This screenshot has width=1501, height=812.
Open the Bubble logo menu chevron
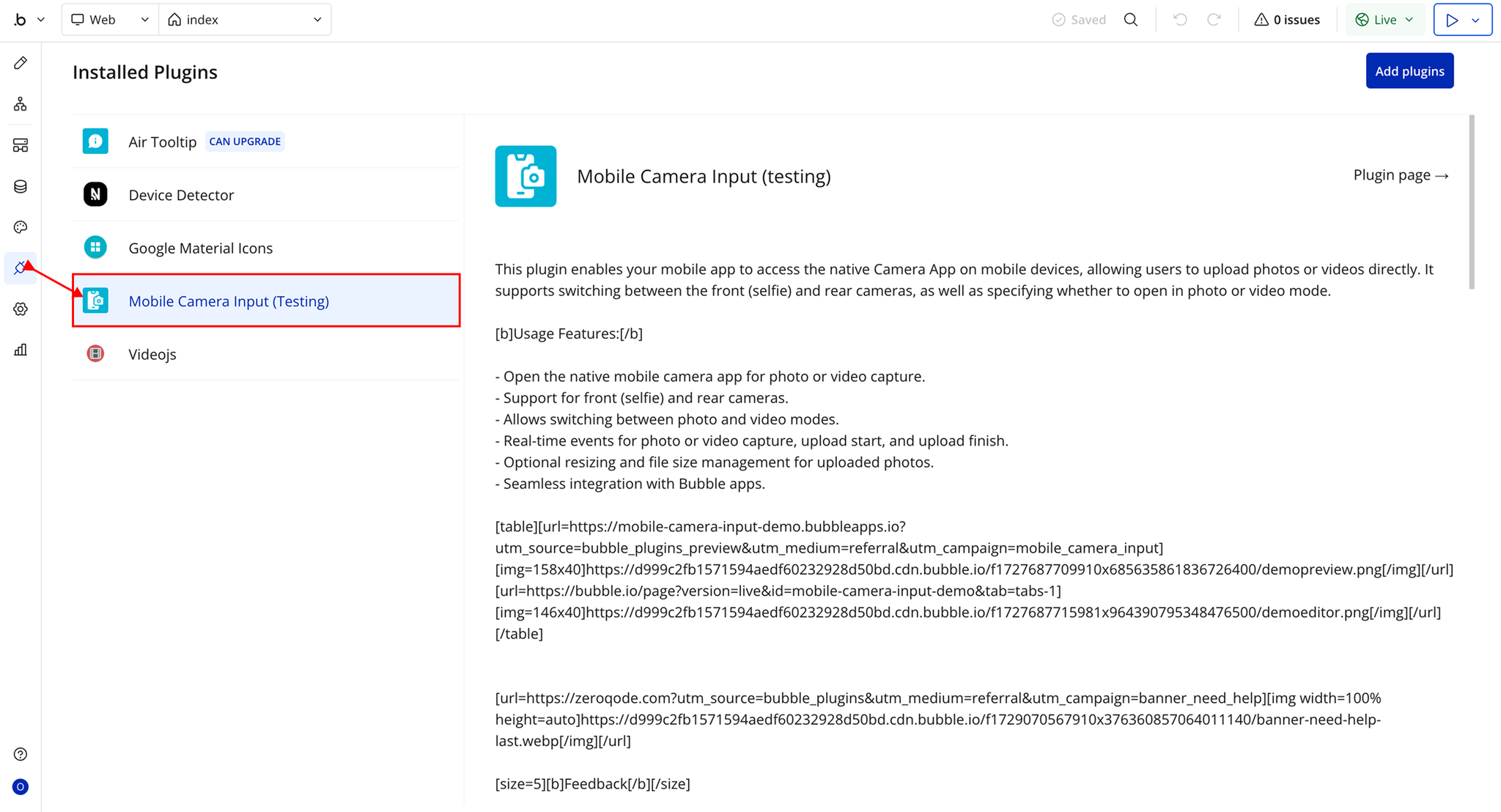tap(40, 20)
